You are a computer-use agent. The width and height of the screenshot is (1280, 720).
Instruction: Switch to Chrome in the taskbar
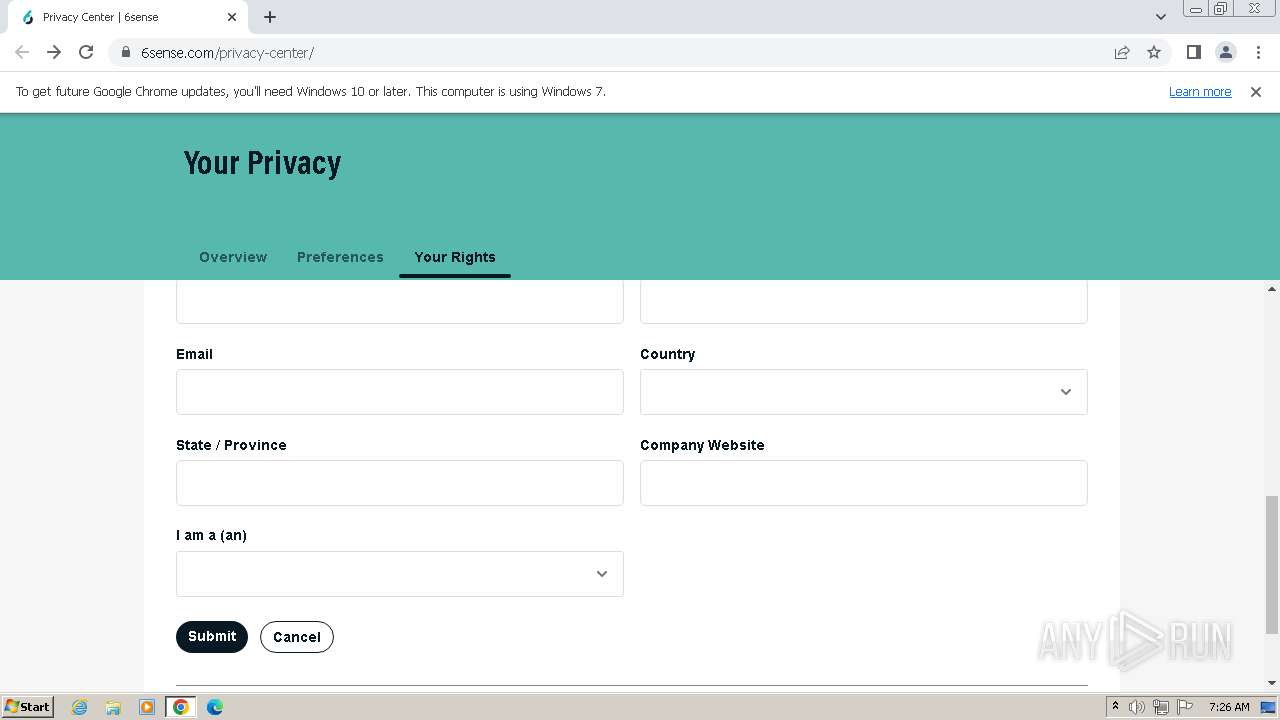click(181, 707)
